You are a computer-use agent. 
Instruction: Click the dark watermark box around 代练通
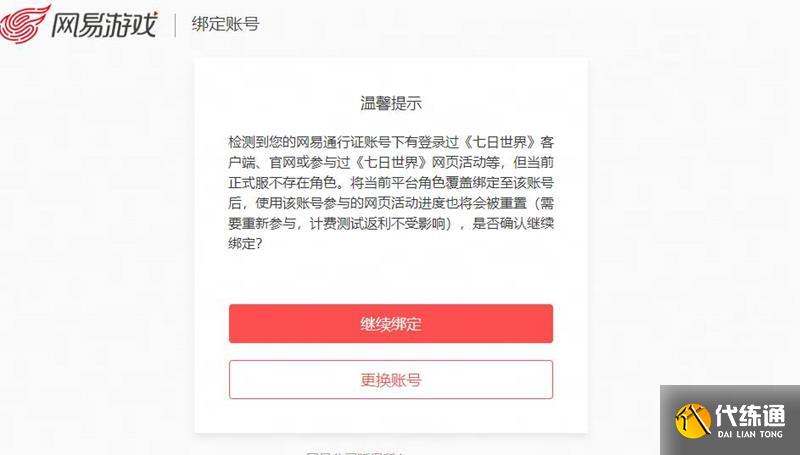[730, 420]
